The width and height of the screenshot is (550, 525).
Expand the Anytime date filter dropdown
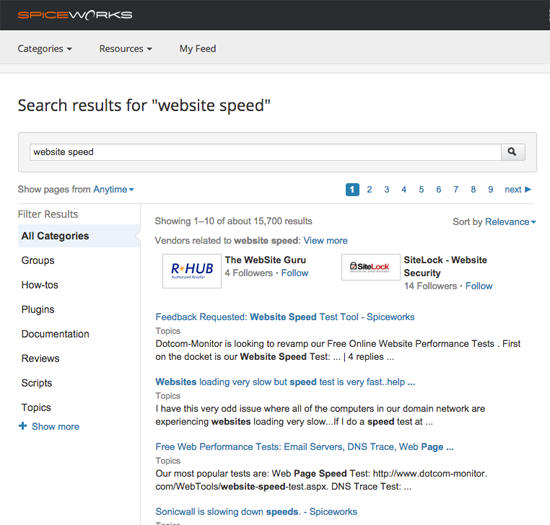[114, 189]
